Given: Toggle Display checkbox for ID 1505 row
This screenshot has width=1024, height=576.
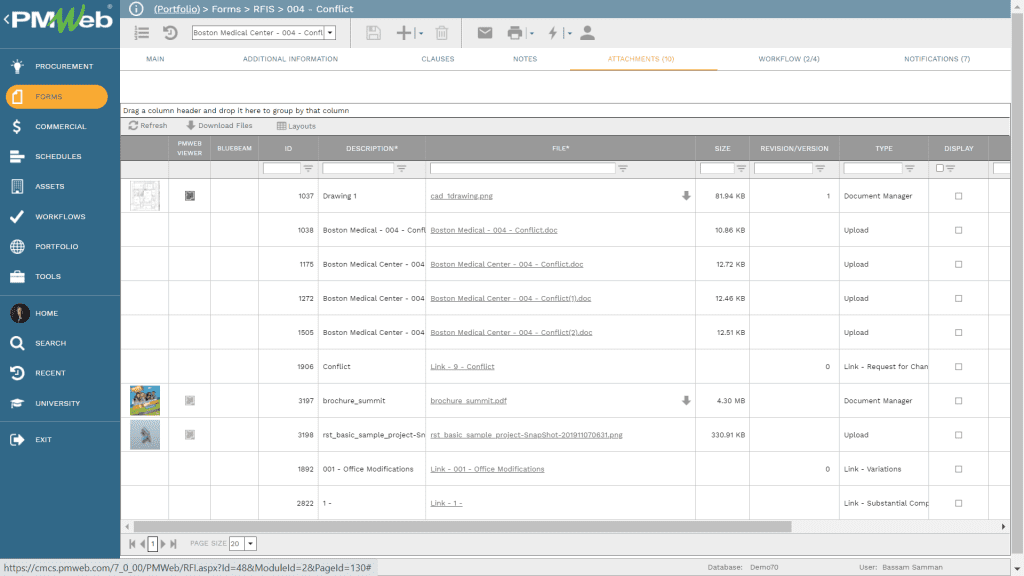Looking at the screenshot, I should pyautogui.click(x=959, y=332).
